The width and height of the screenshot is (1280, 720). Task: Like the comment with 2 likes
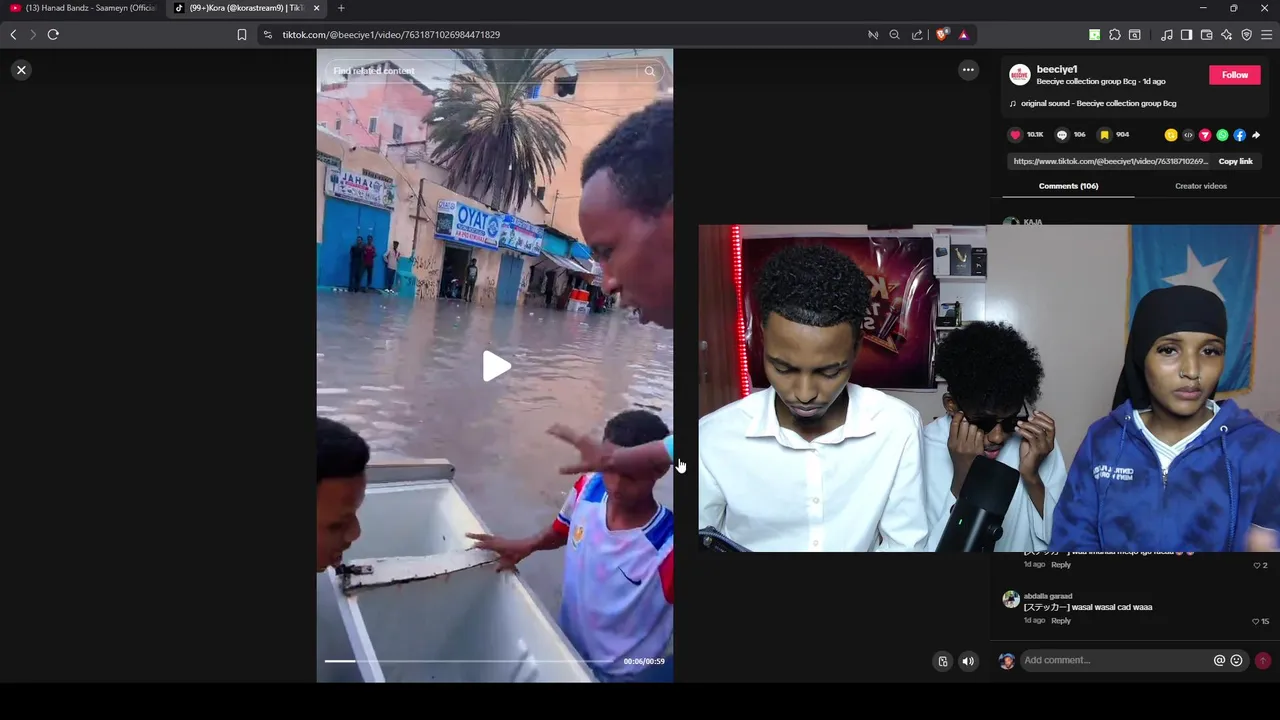[1257, 566]
